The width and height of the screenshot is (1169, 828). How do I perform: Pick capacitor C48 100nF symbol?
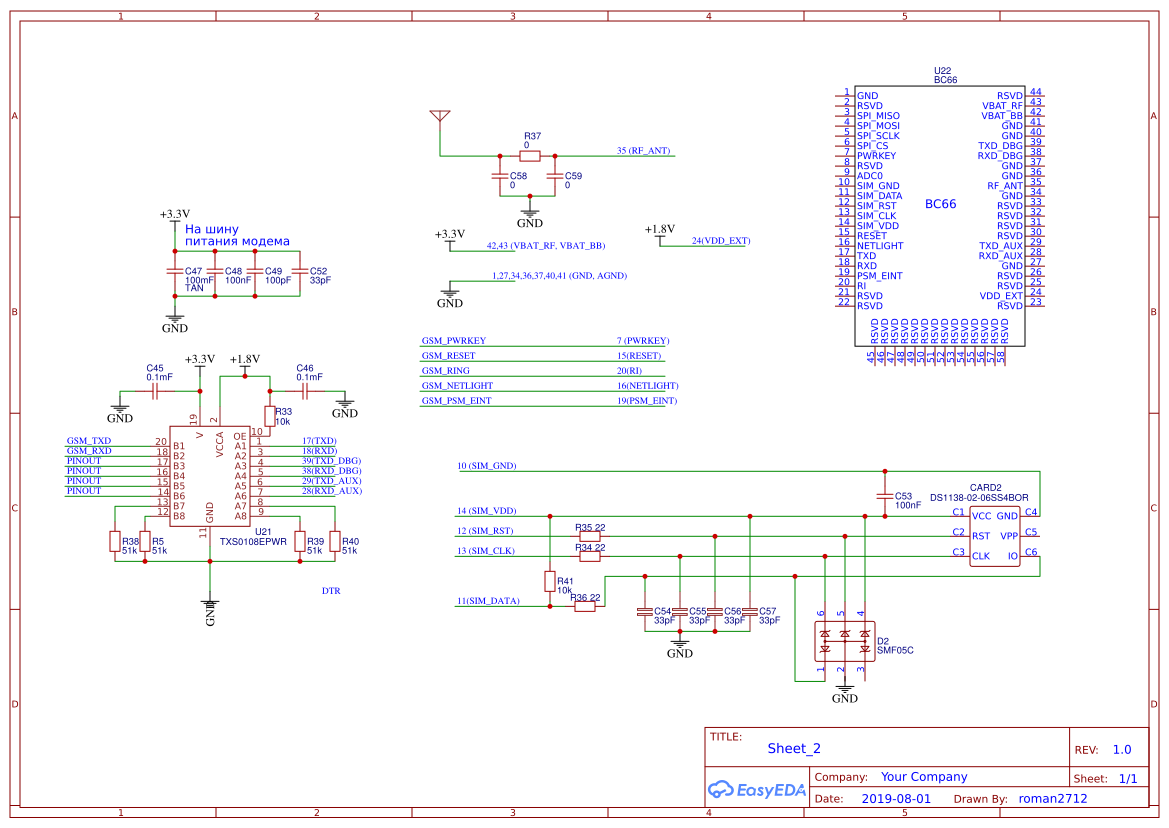pos(215,273)
